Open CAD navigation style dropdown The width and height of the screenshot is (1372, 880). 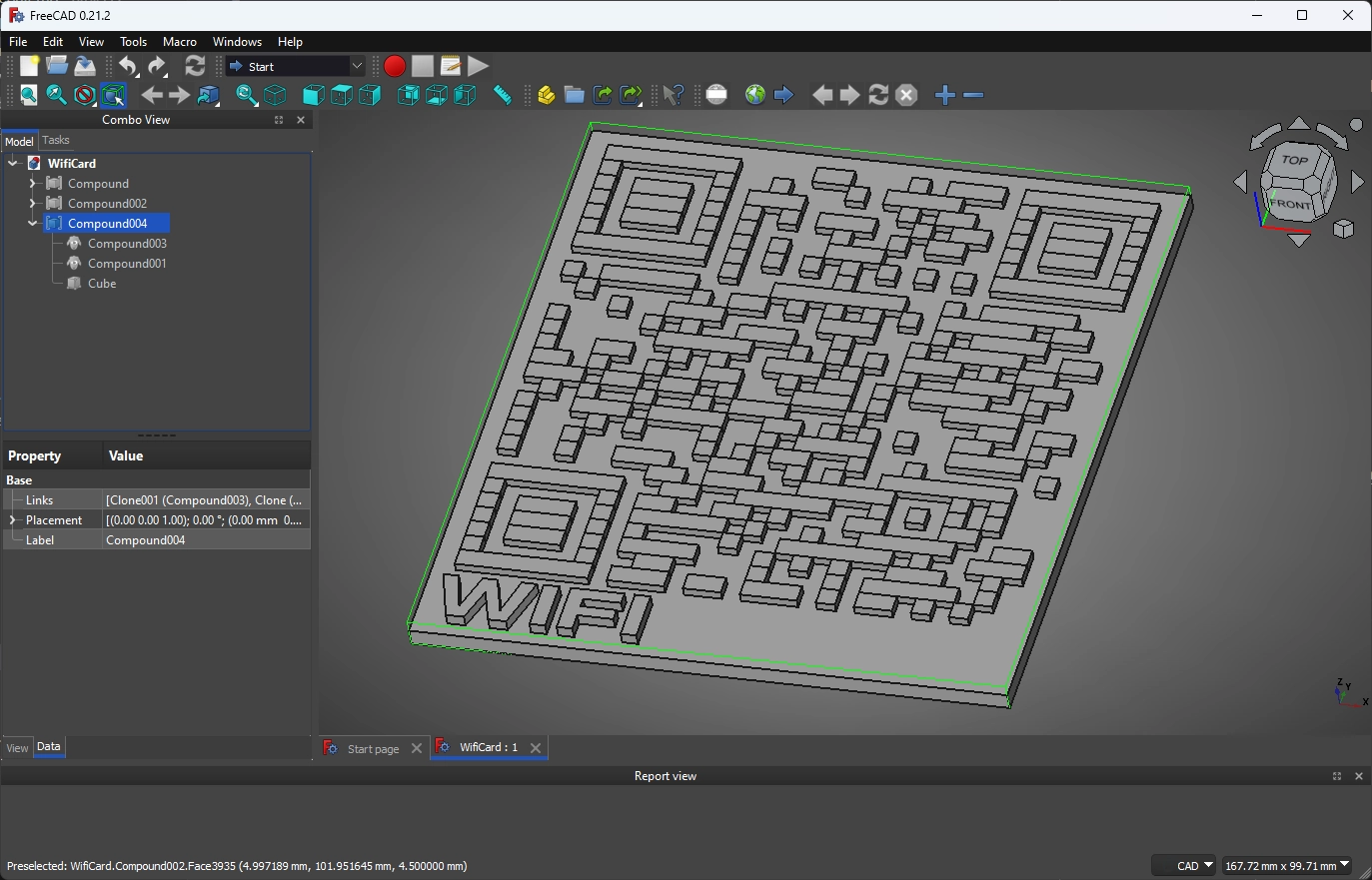point(1184,866)
